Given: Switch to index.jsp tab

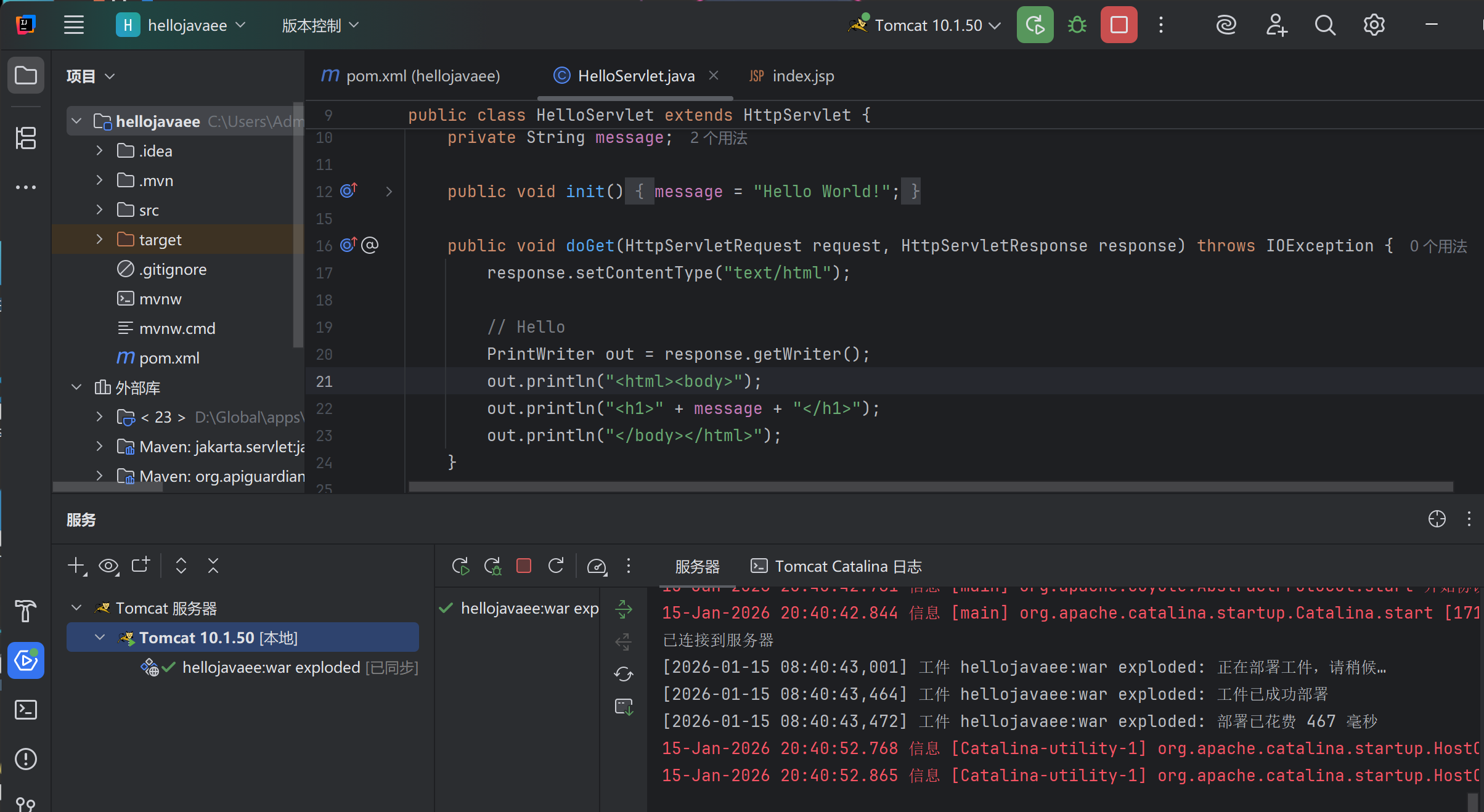Looking at the screenshot, I should pos(791,76).
